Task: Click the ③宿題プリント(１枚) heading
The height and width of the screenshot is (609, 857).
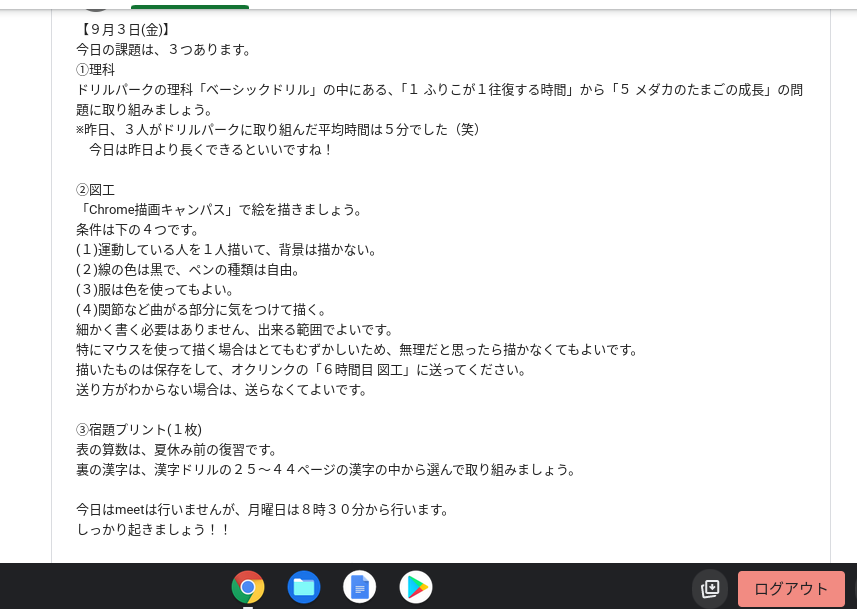Action: (139, 430)
